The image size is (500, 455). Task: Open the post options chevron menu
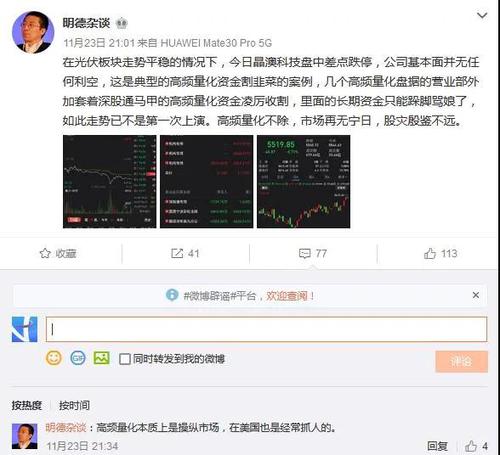pyautogui.click(x=482, y=16)
